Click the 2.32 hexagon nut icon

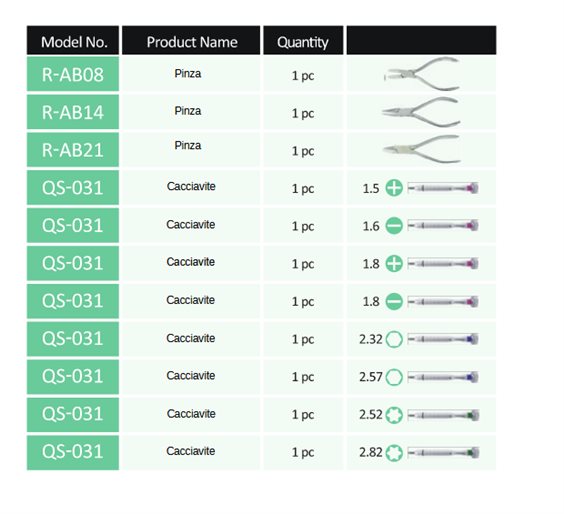(394, 339)
